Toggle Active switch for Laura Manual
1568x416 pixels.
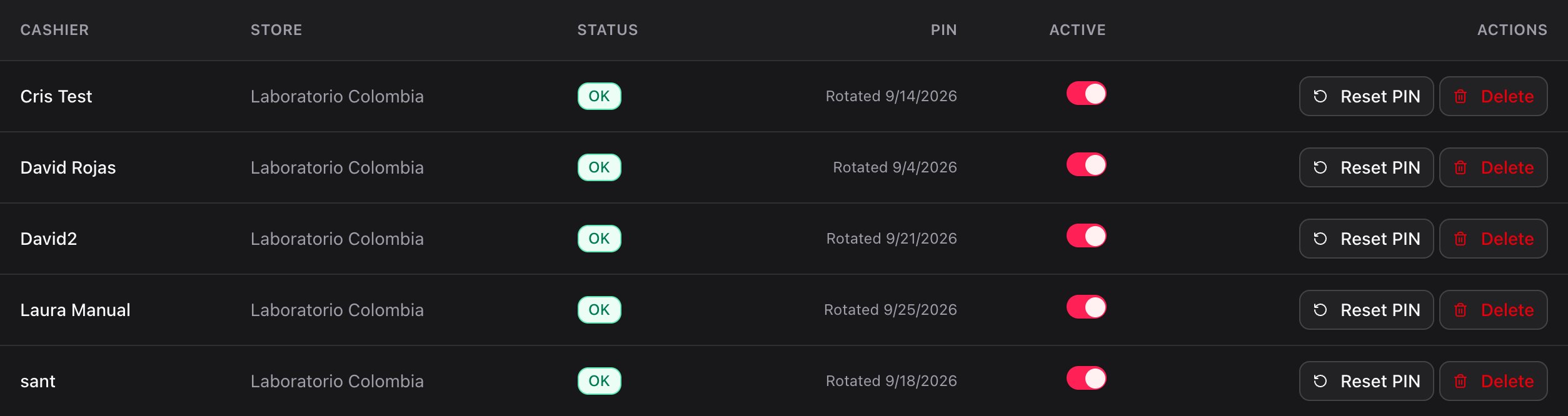tap(1086, 307)
